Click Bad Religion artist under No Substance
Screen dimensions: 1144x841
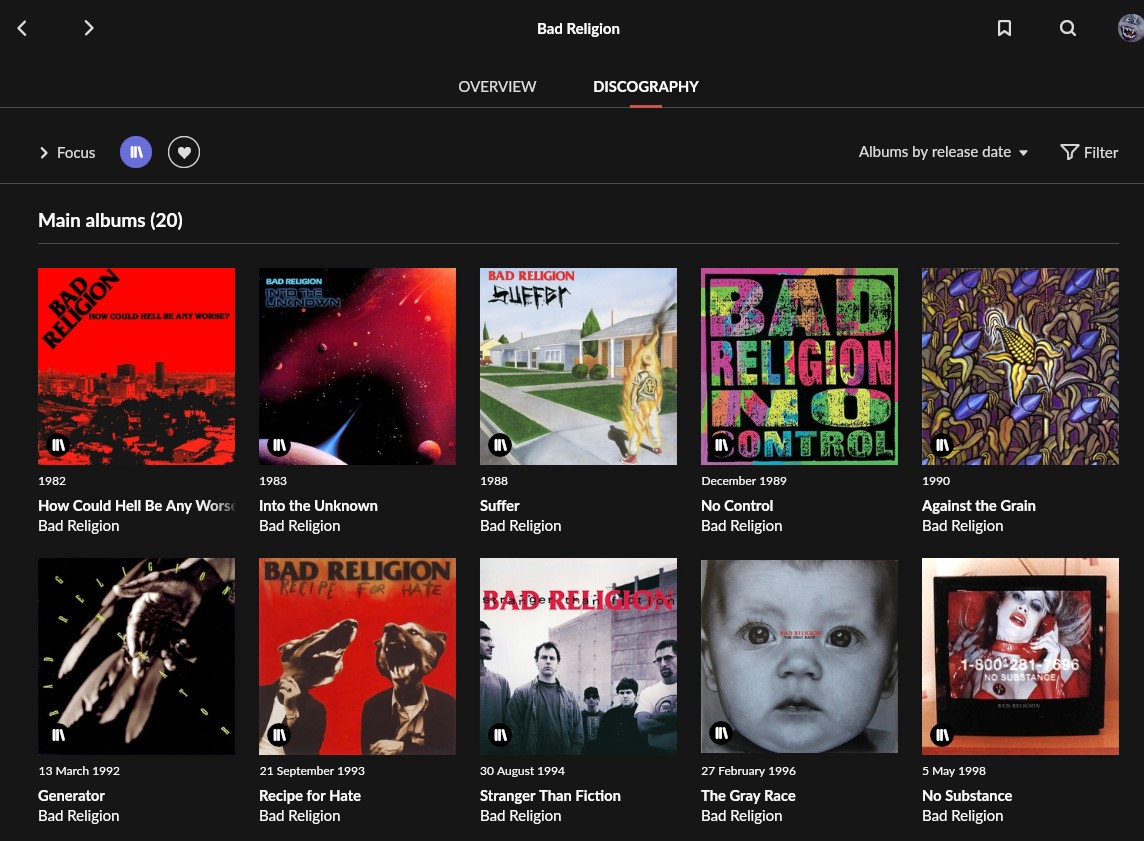tap(962, 816)
